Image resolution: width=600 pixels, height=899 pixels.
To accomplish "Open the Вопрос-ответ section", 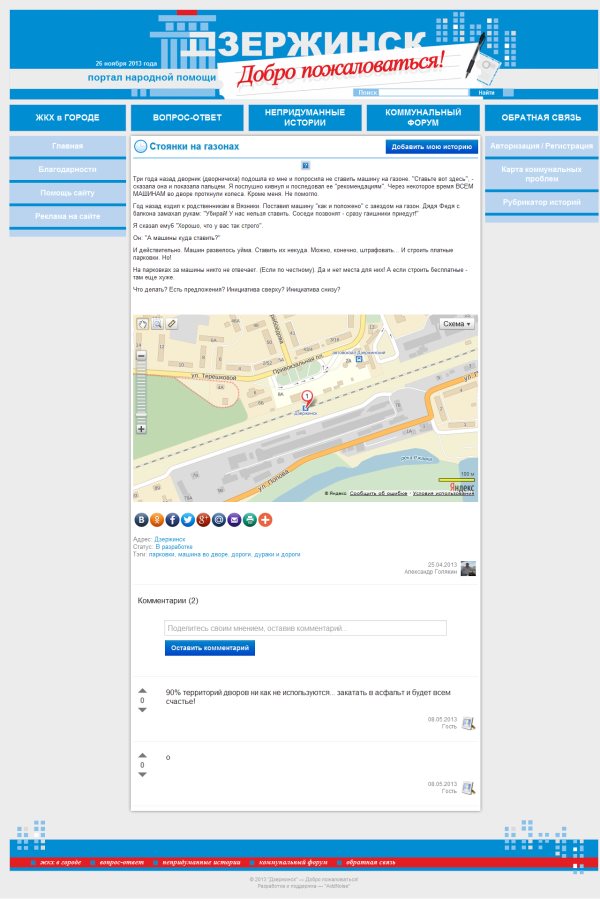I will pos(187,118).
